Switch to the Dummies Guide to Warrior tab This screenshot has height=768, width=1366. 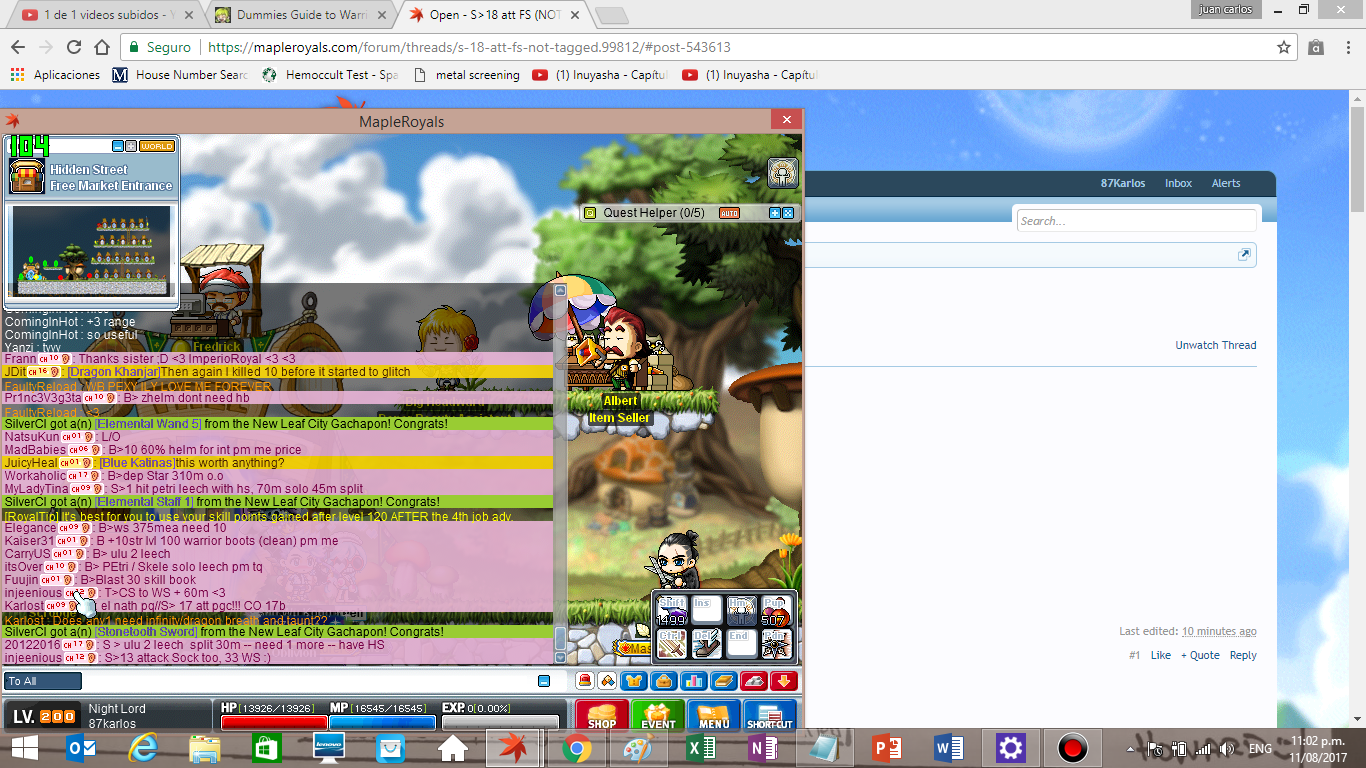(298, 15)
